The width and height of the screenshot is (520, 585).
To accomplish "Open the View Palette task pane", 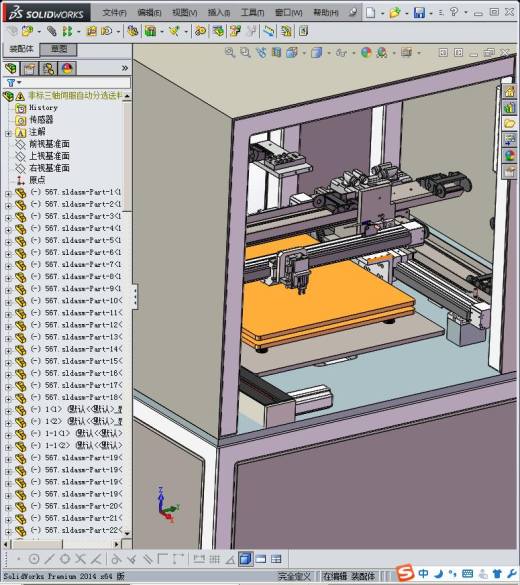I will [x=510, y=140].
